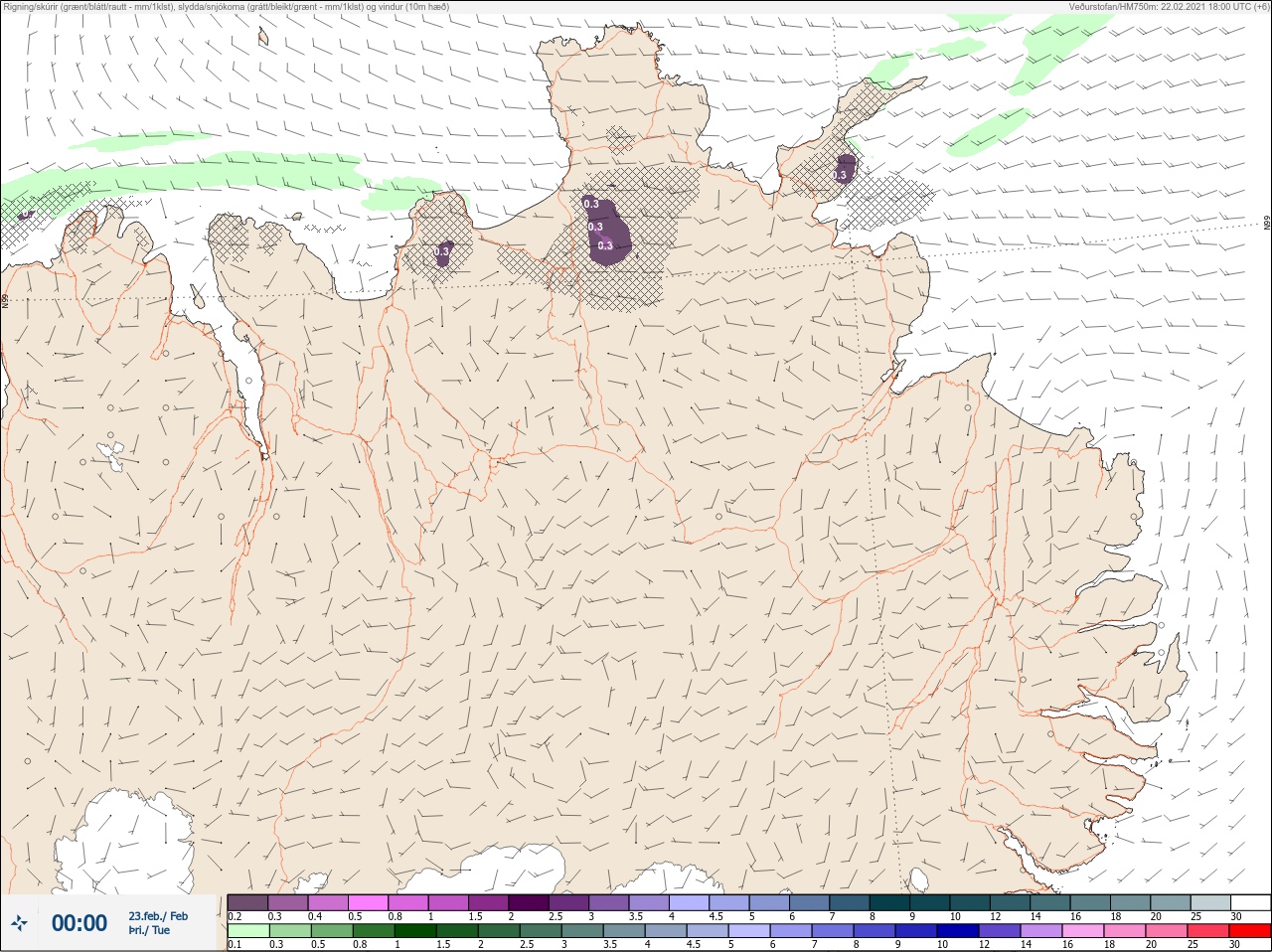This screenshot has width=1272, height=952.
Task: Click the Veðurstofan logo icon beside the clock
Action: click(x=19, y=923)
